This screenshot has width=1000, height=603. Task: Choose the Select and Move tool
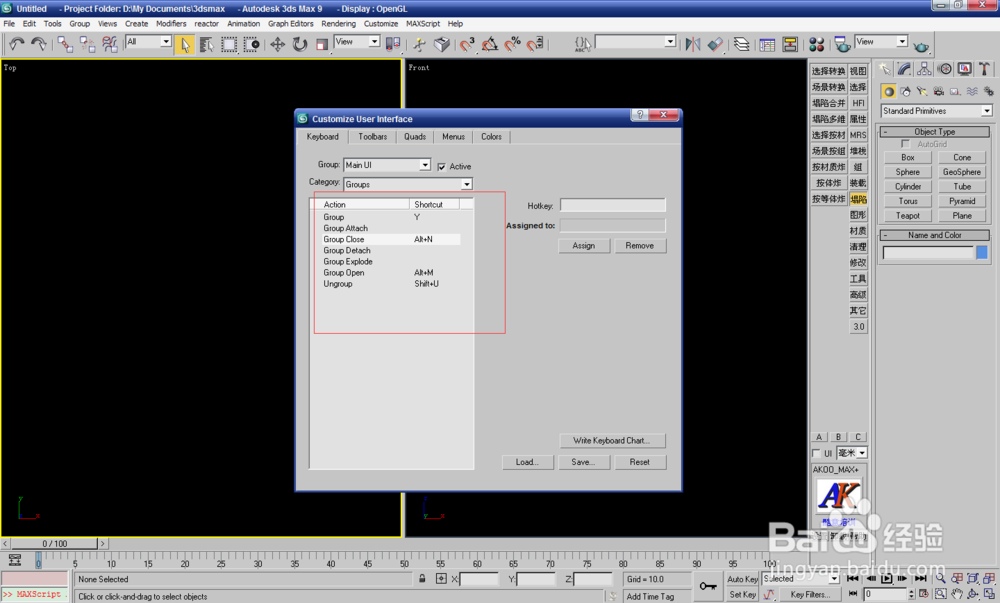click(x=277, y=44)
